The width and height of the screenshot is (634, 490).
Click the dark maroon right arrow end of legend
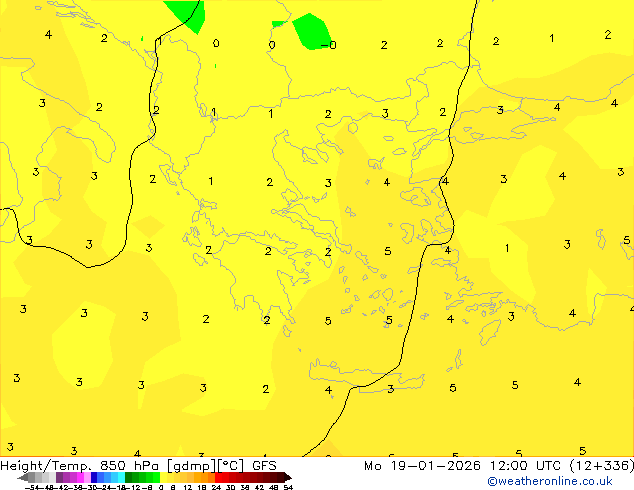point(288,477)
